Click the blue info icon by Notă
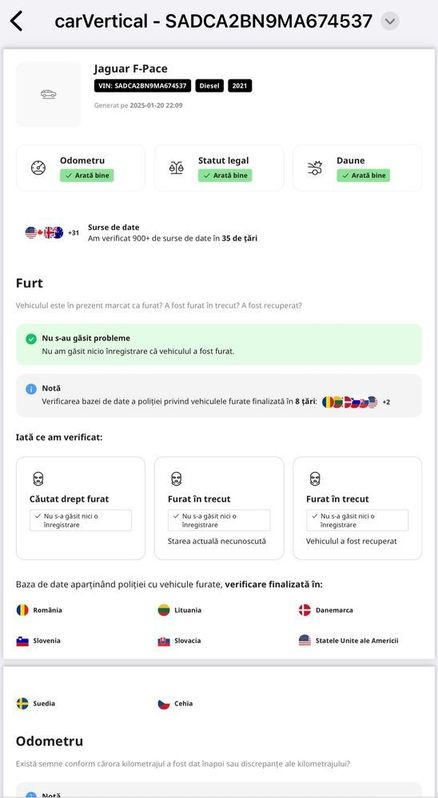This screenshot has width=438, height=798. [31, 389]
